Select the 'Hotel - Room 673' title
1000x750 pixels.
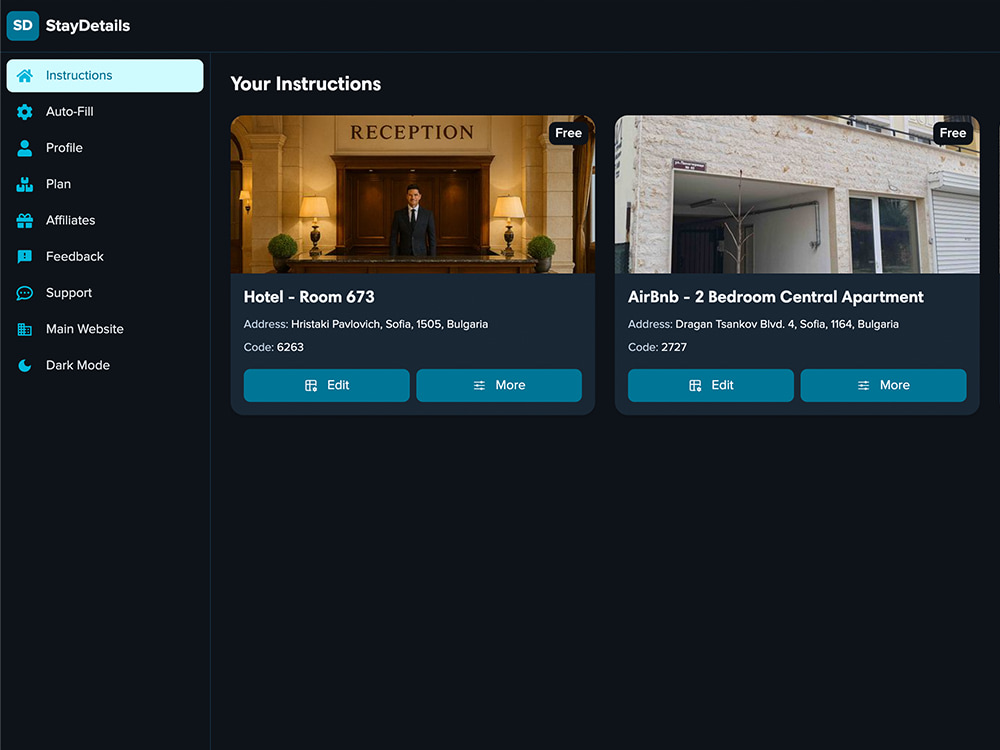click(x=309, y=297)
